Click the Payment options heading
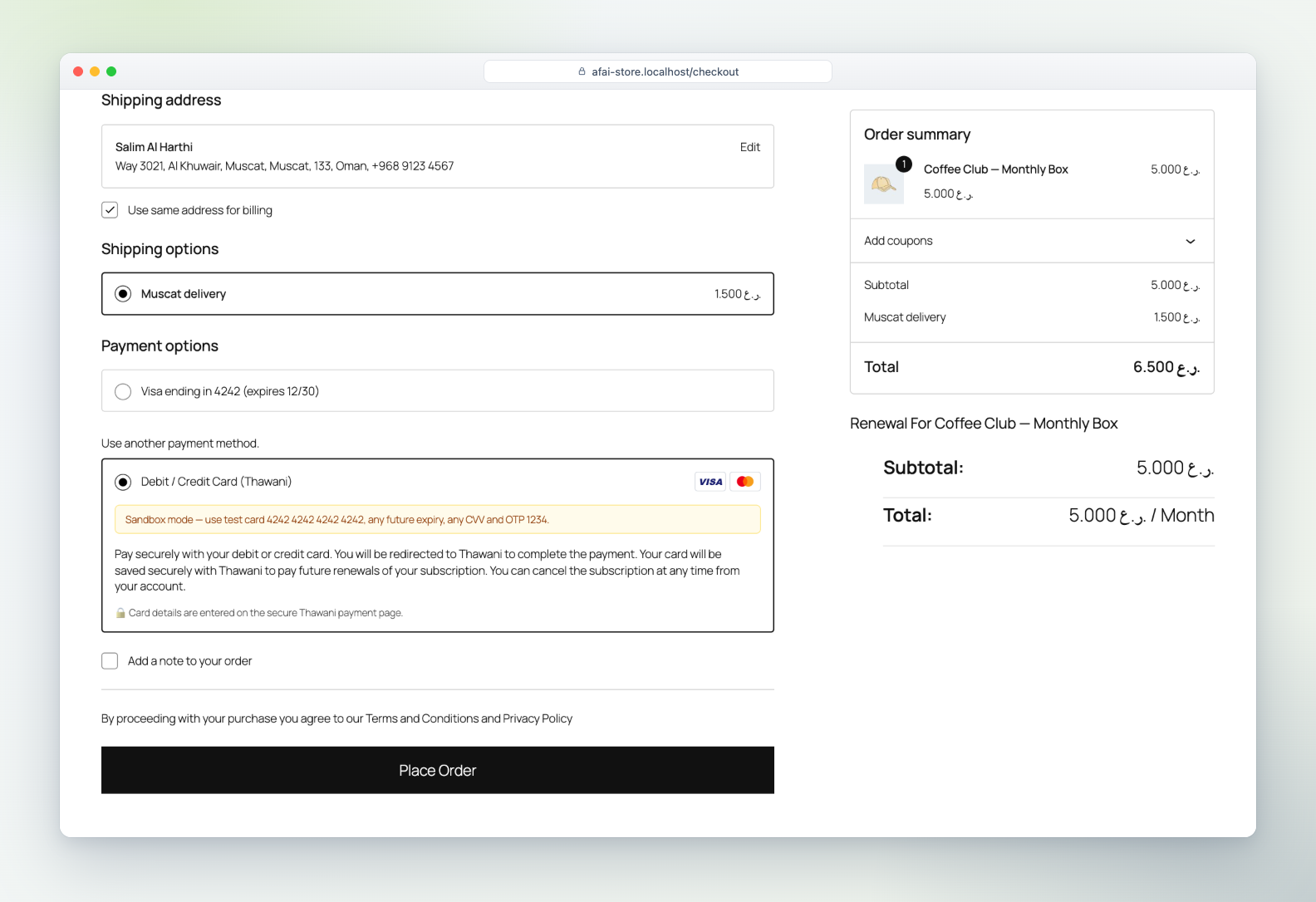 coord(160,346)
